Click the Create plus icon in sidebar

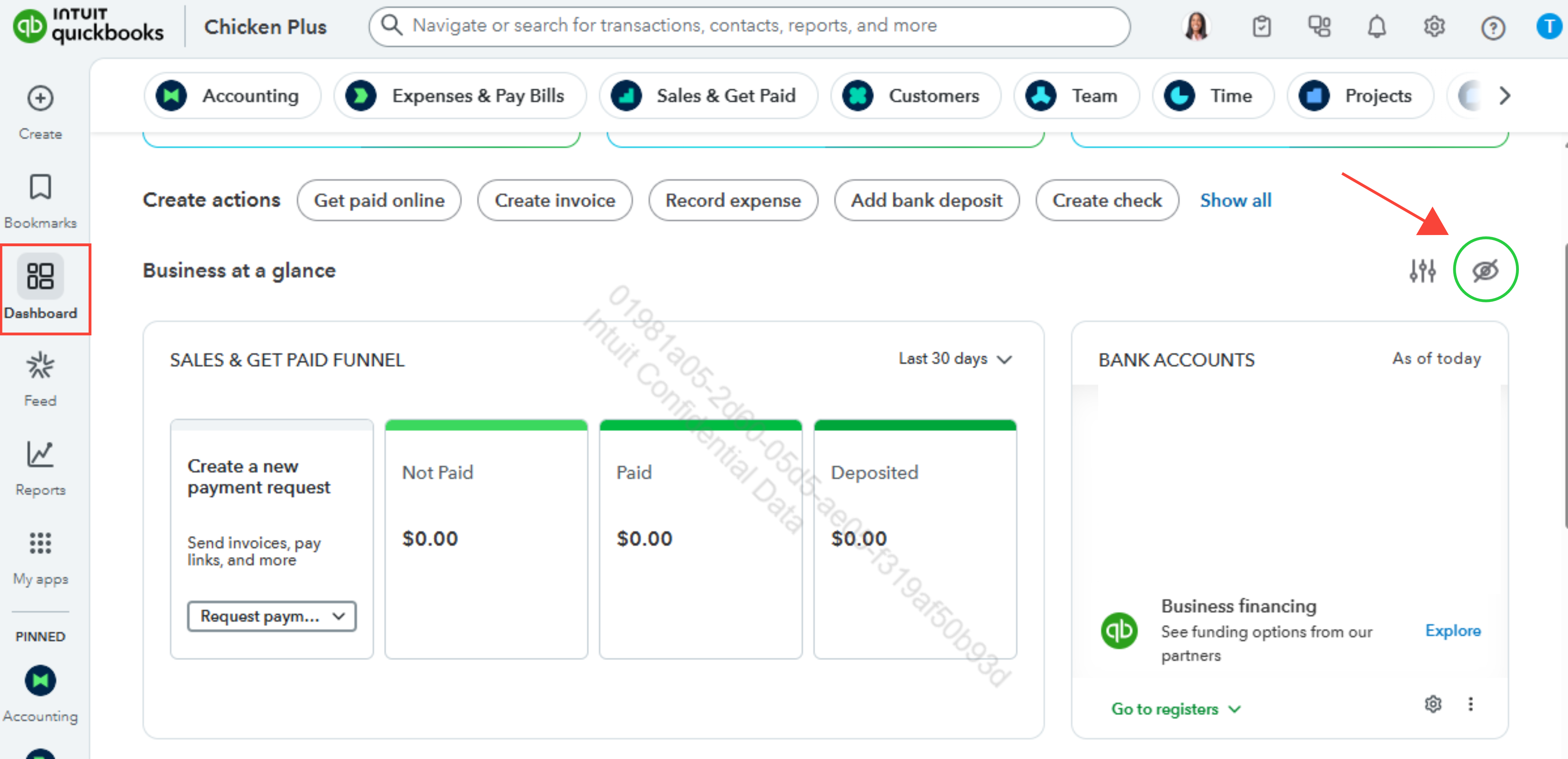tap(40, 99)
